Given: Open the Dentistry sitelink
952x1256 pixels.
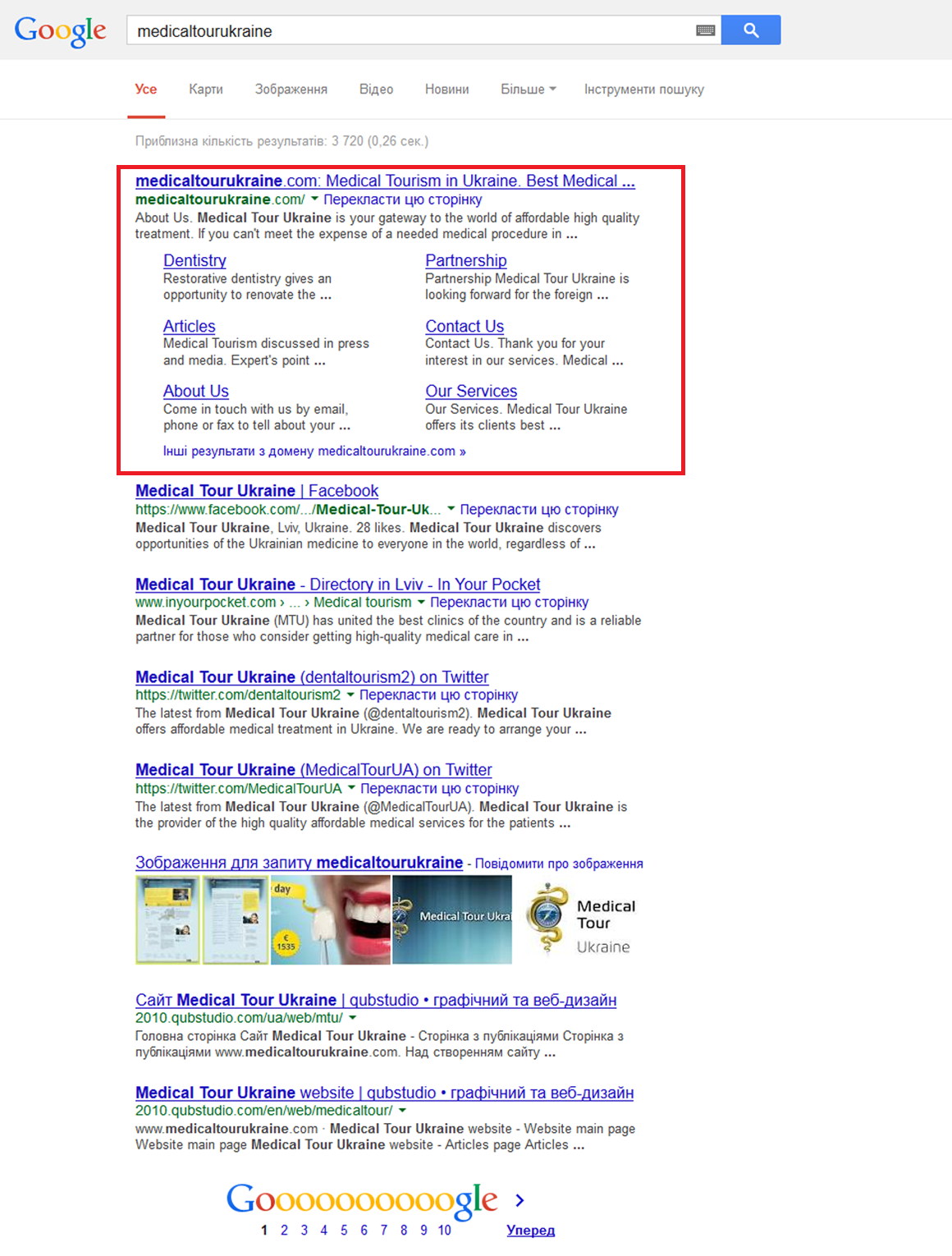Looking at the screenshot, I should pos(195,260).
